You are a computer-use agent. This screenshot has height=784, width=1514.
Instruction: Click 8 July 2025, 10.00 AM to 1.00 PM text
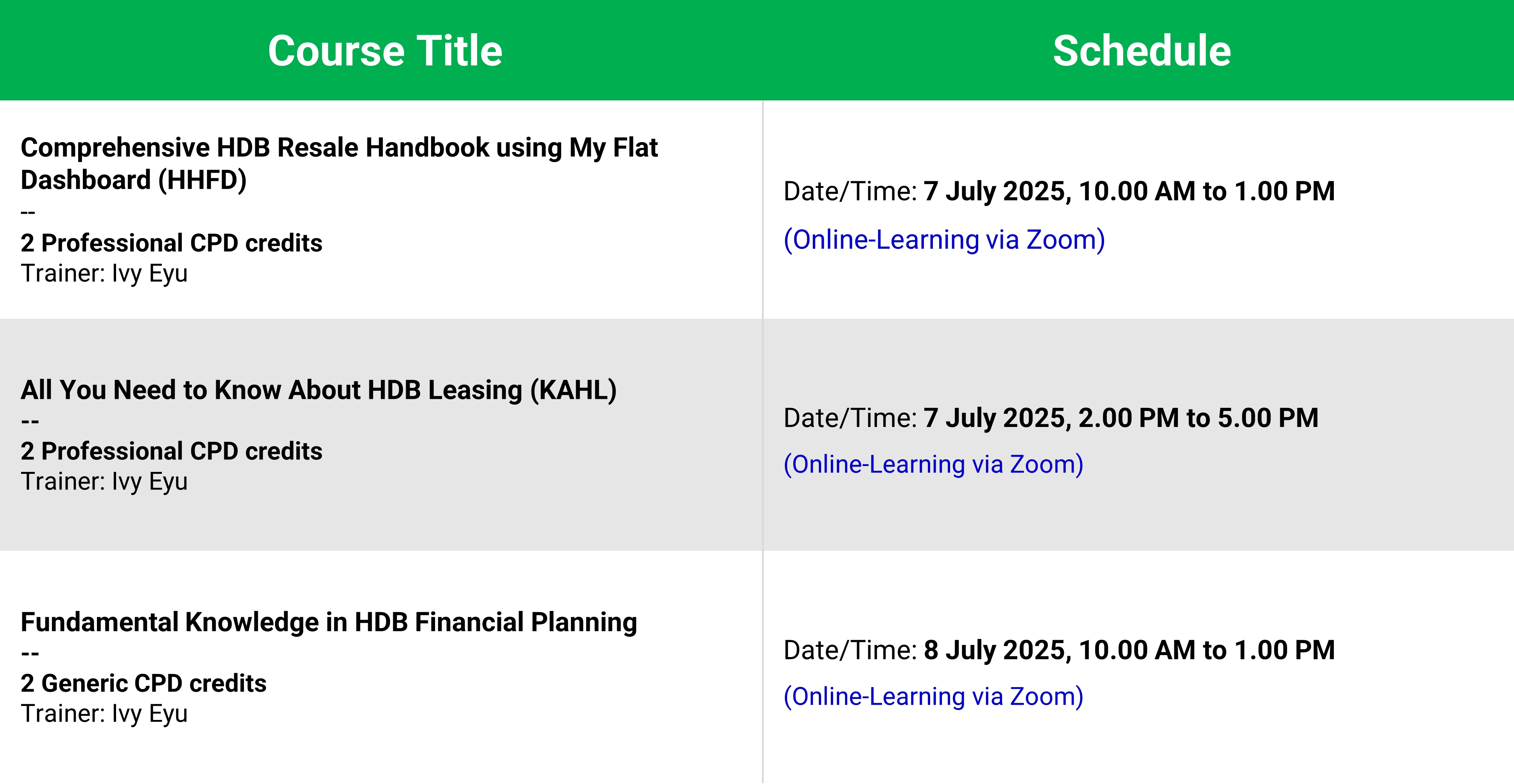[x=1128, y=650]
